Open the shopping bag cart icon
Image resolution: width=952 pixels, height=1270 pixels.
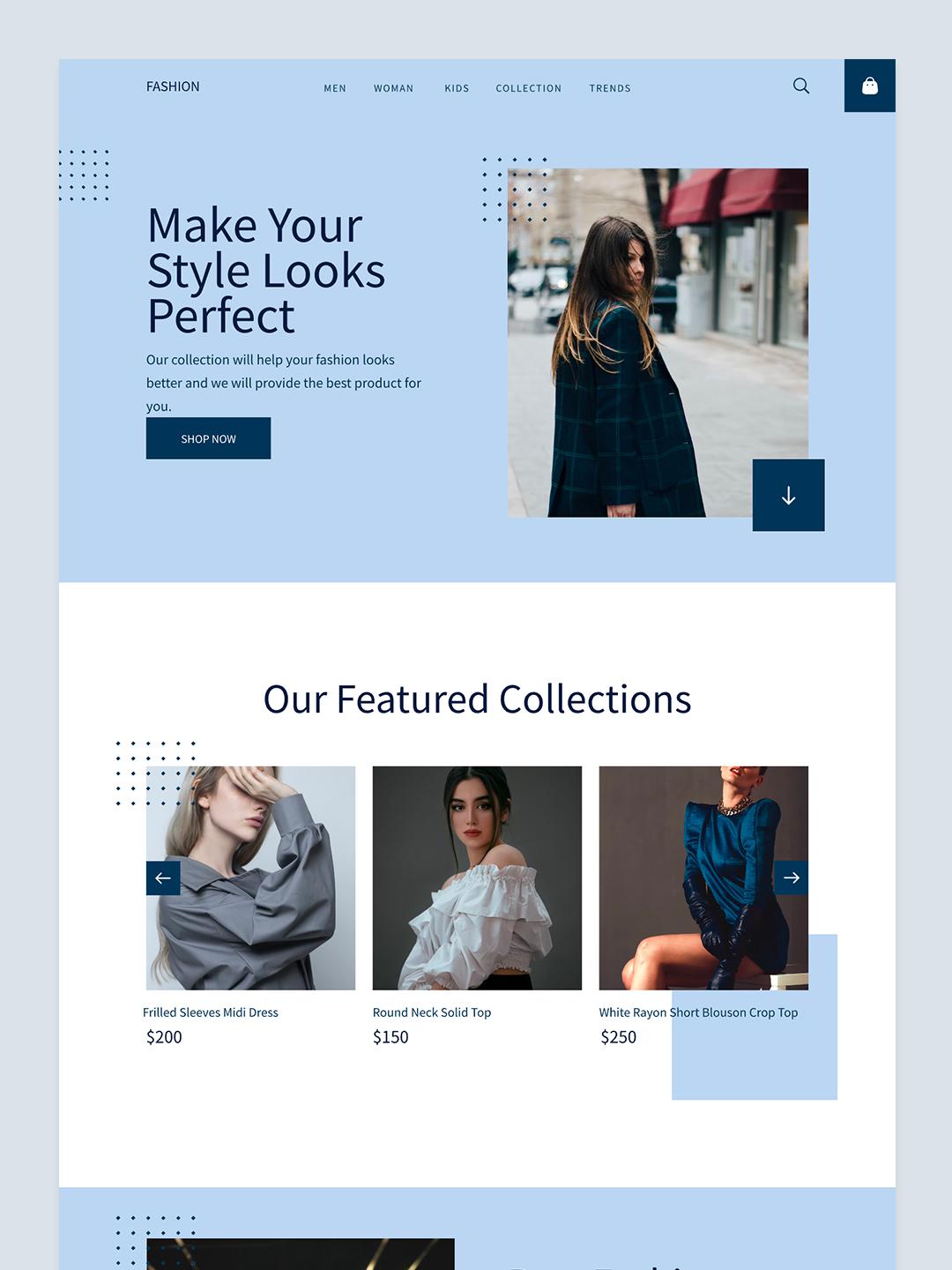click(870, 86)
